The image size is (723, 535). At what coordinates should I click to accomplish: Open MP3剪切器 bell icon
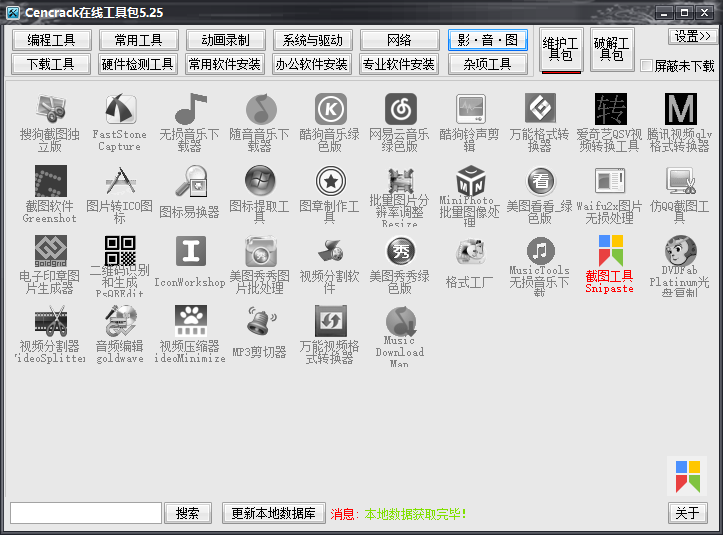click(x=261, y=321)
